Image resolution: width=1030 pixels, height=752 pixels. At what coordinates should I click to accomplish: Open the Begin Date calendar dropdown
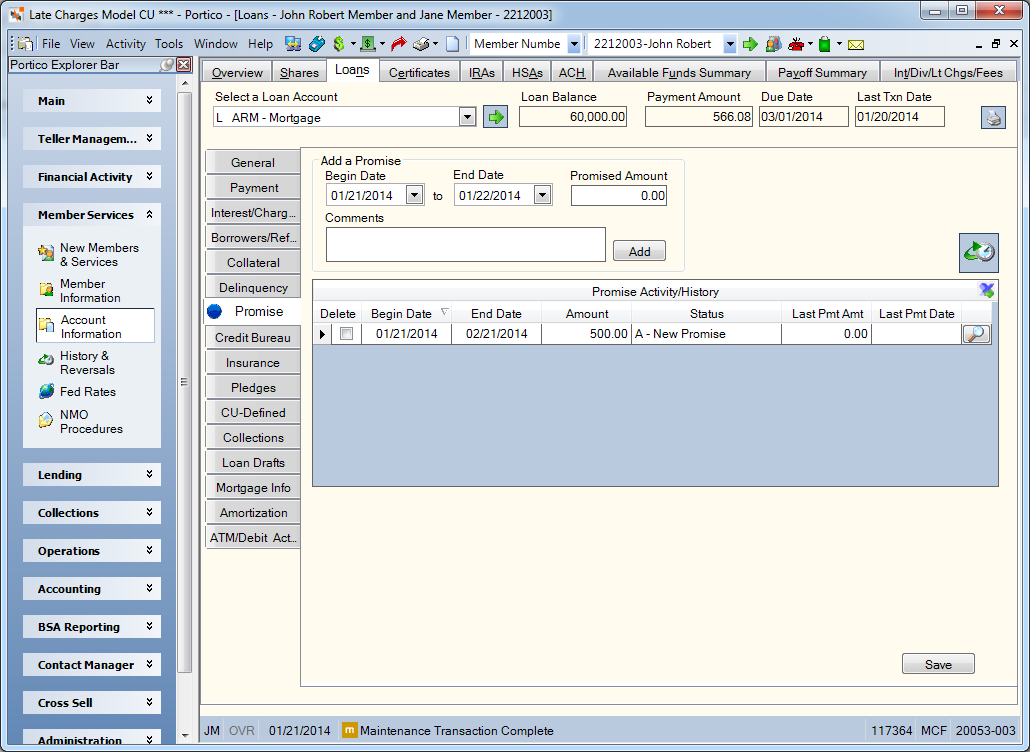pyautogui.click(x=414, y=195)
